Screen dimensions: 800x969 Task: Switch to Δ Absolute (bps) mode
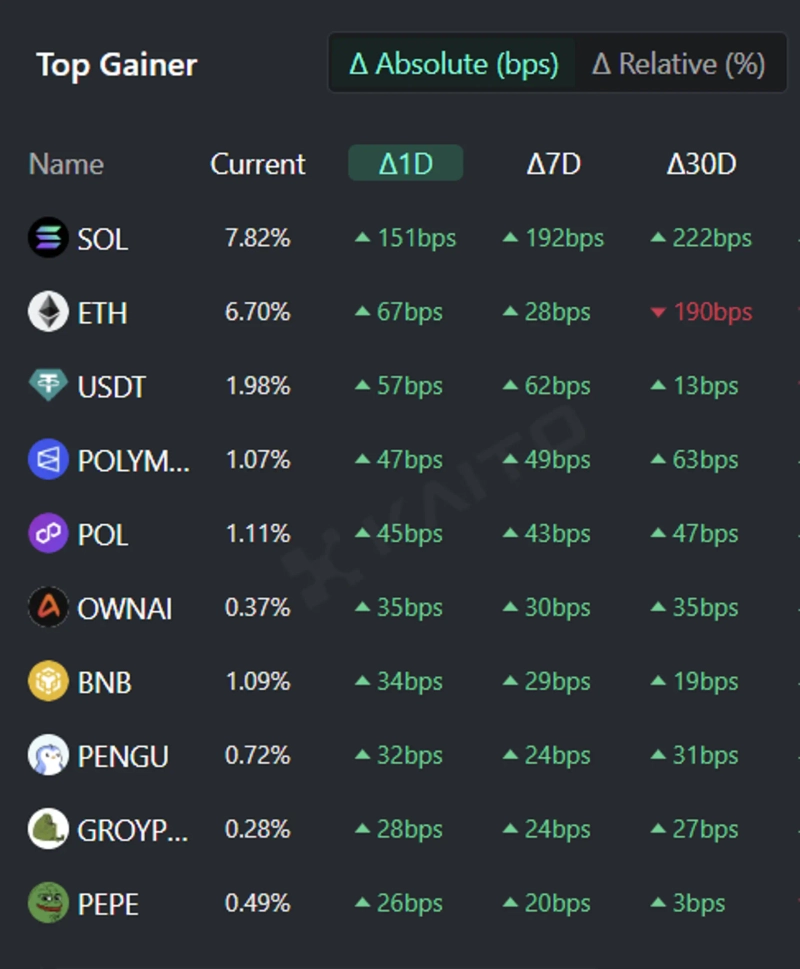coord(453,64)
